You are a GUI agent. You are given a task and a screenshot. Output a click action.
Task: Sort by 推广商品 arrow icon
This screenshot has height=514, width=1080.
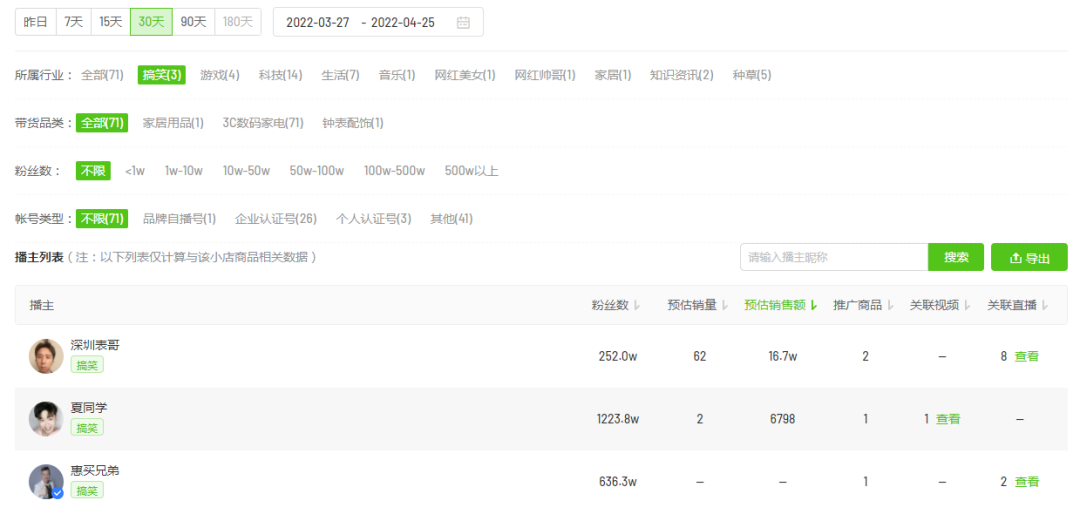(890, 306)
